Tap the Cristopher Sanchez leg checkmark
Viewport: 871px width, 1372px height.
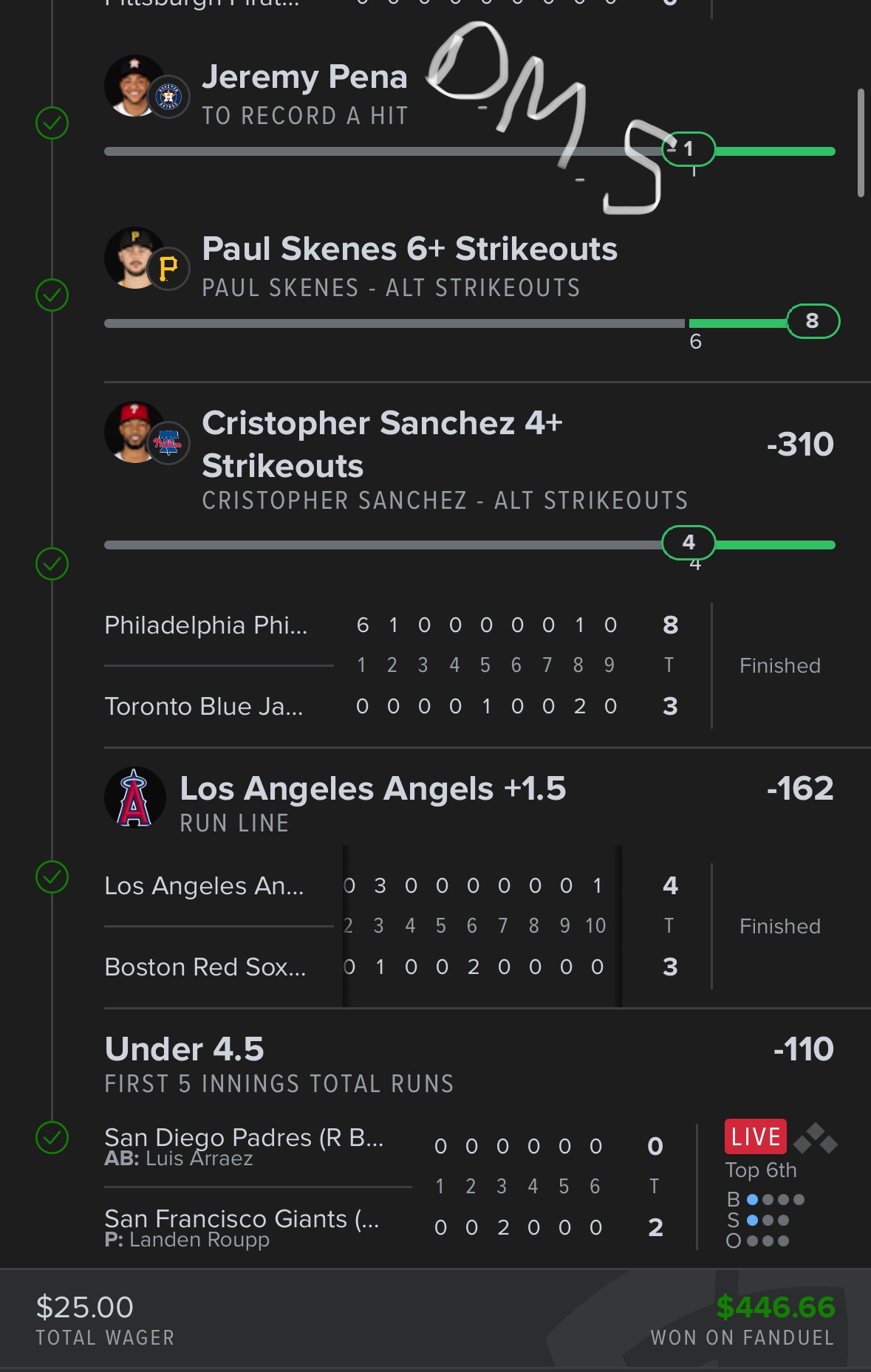point(52,563)
